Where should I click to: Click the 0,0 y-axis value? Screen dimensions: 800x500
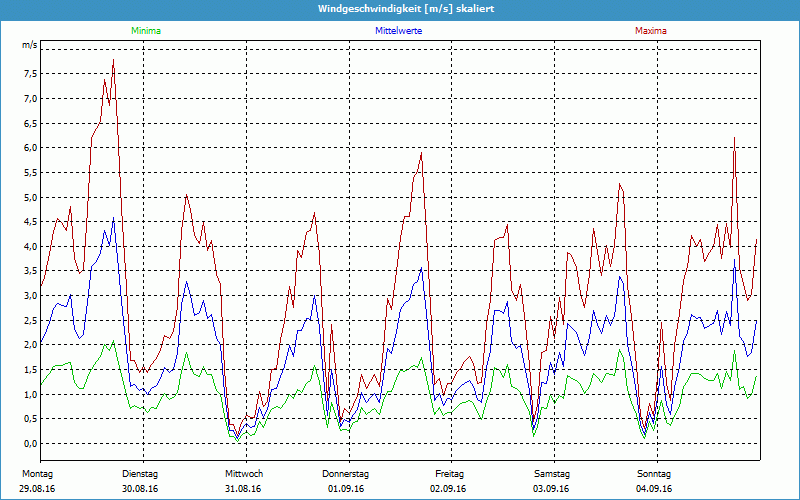30,443
